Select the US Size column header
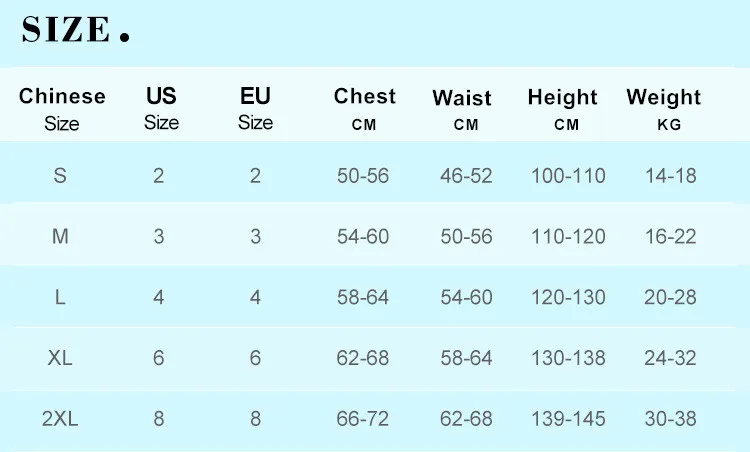Screen dimensions: 750x452 [161, 109]
